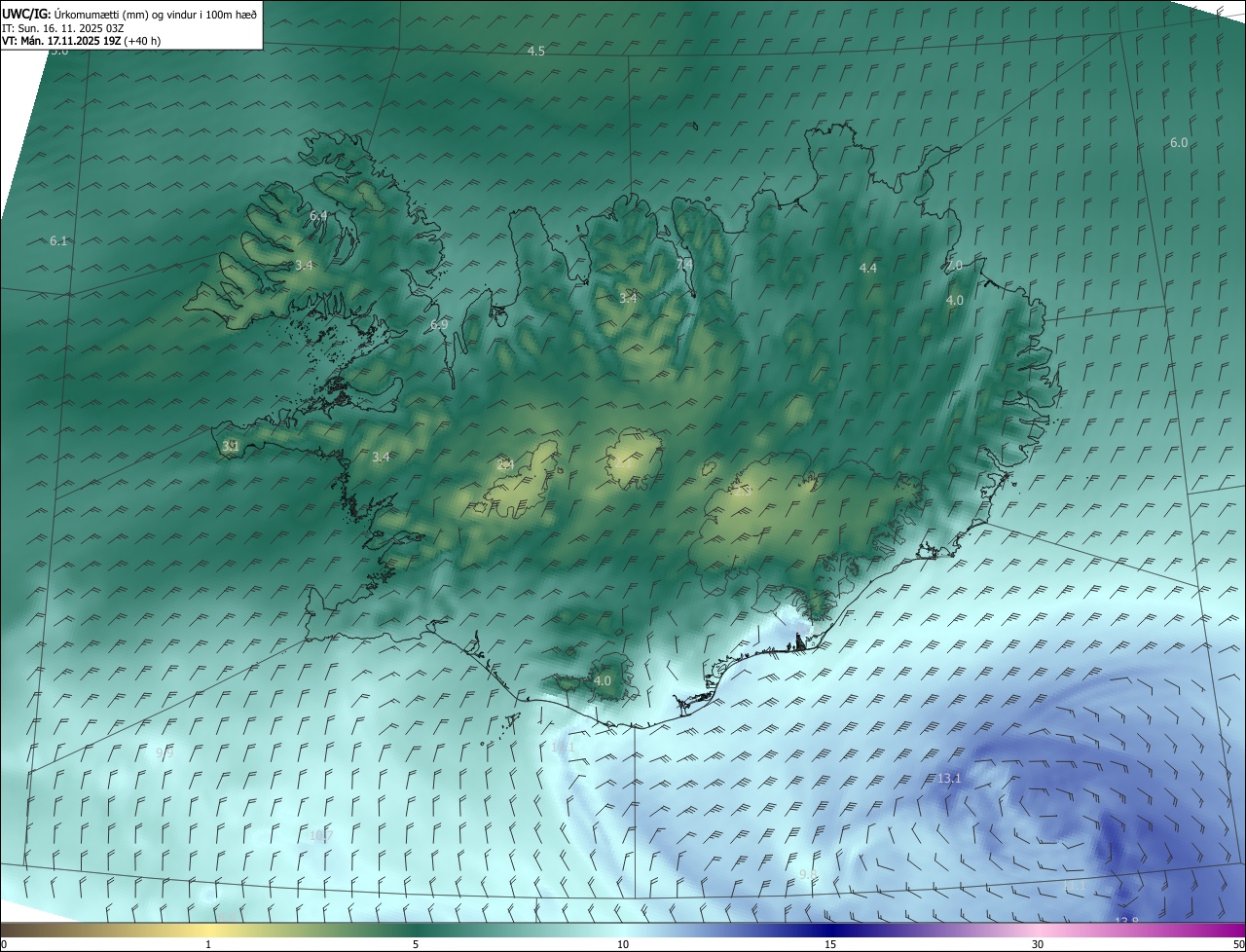Click the 6.4 value on the Westfjords

(318, 215)
